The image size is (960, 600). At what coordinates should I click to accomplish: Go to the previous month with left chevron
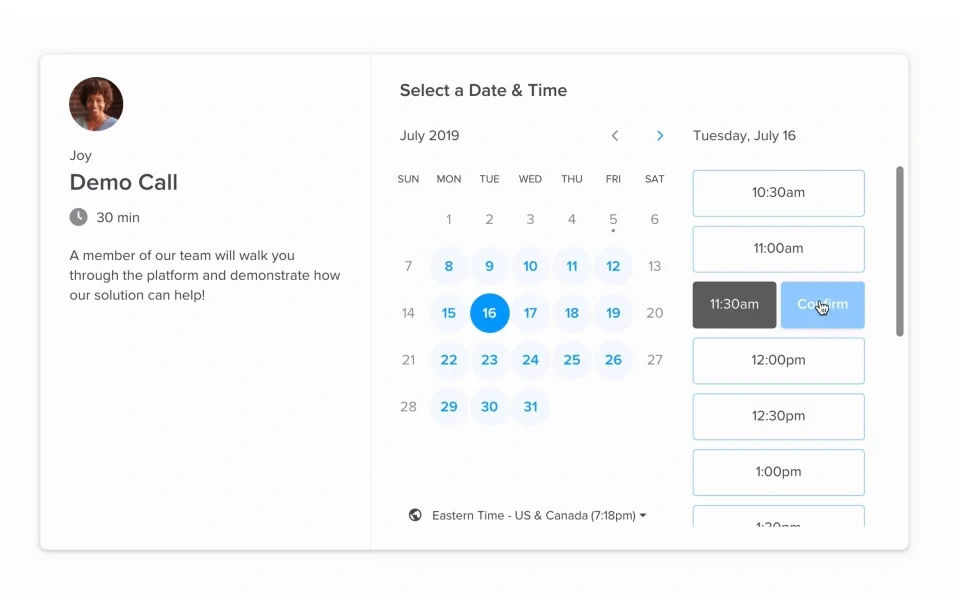pyautogui.click(x=615, y=136)
